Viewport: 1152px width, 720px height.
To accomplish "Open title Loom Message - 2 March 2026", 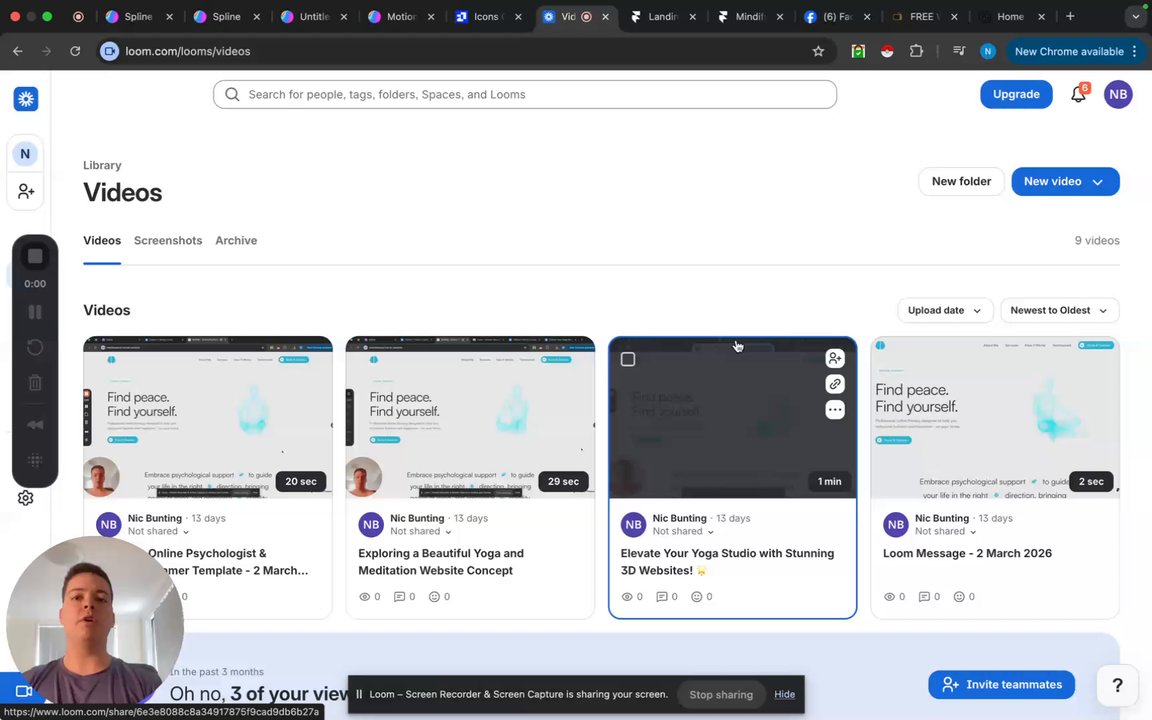I will click(967, 553).
